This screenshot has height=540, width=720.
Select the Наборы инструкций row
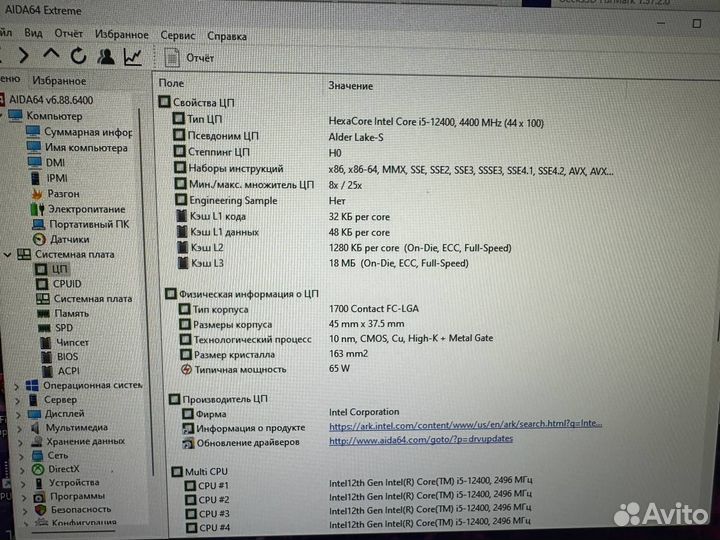[x=394, y=169]
